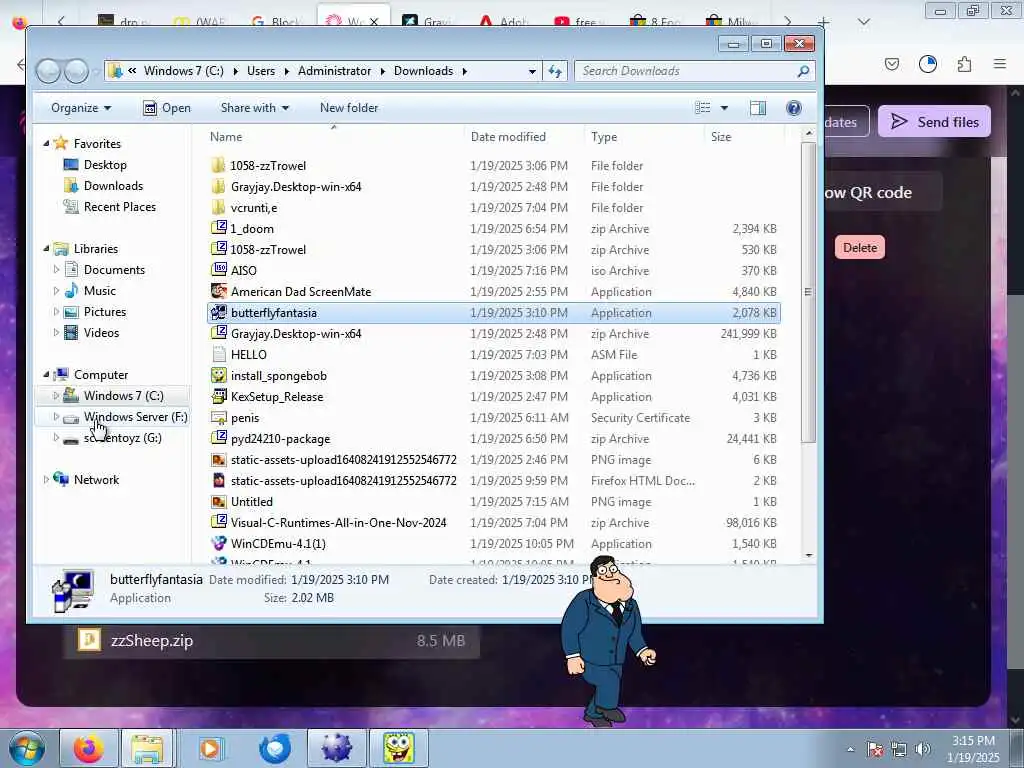This screenshot has width=1024, height=768.
Task: Expand the Documents library arrow
Action: point(56,270)
